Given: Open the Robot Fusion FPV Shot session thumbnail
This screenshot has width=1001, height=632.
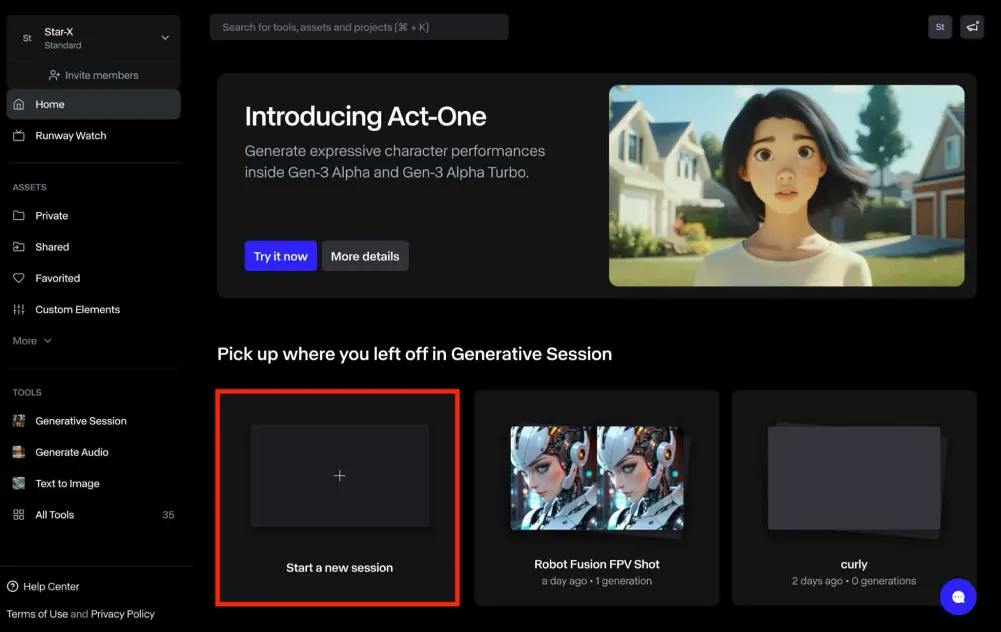Looking at the screenshot, I should tap(597, 478).
